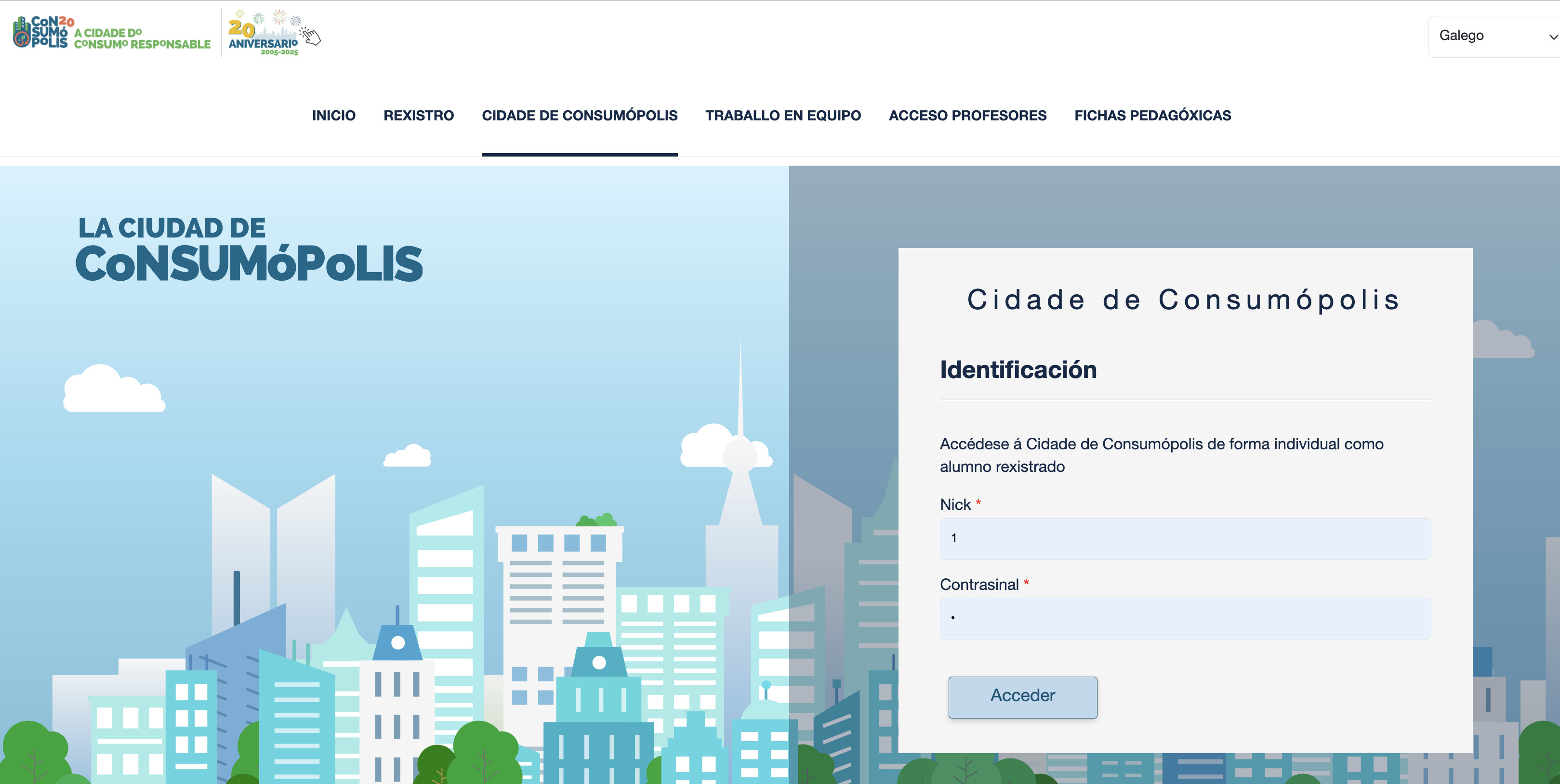Open the REXISTRO menu item
The height and width of the screenshot is (784, 1560).
tap(419, 115)
